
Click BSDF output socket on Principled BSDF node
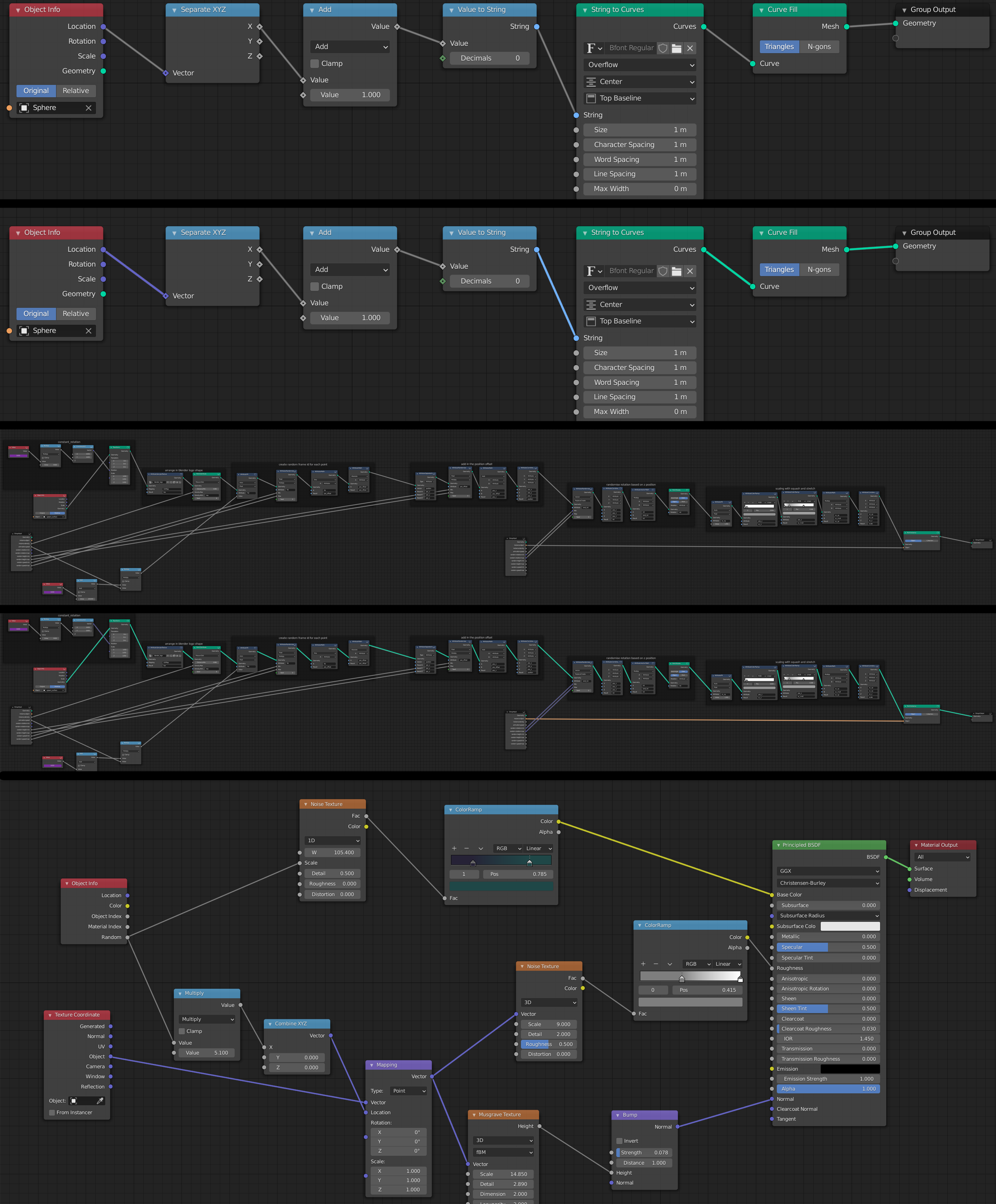[886, 857]
